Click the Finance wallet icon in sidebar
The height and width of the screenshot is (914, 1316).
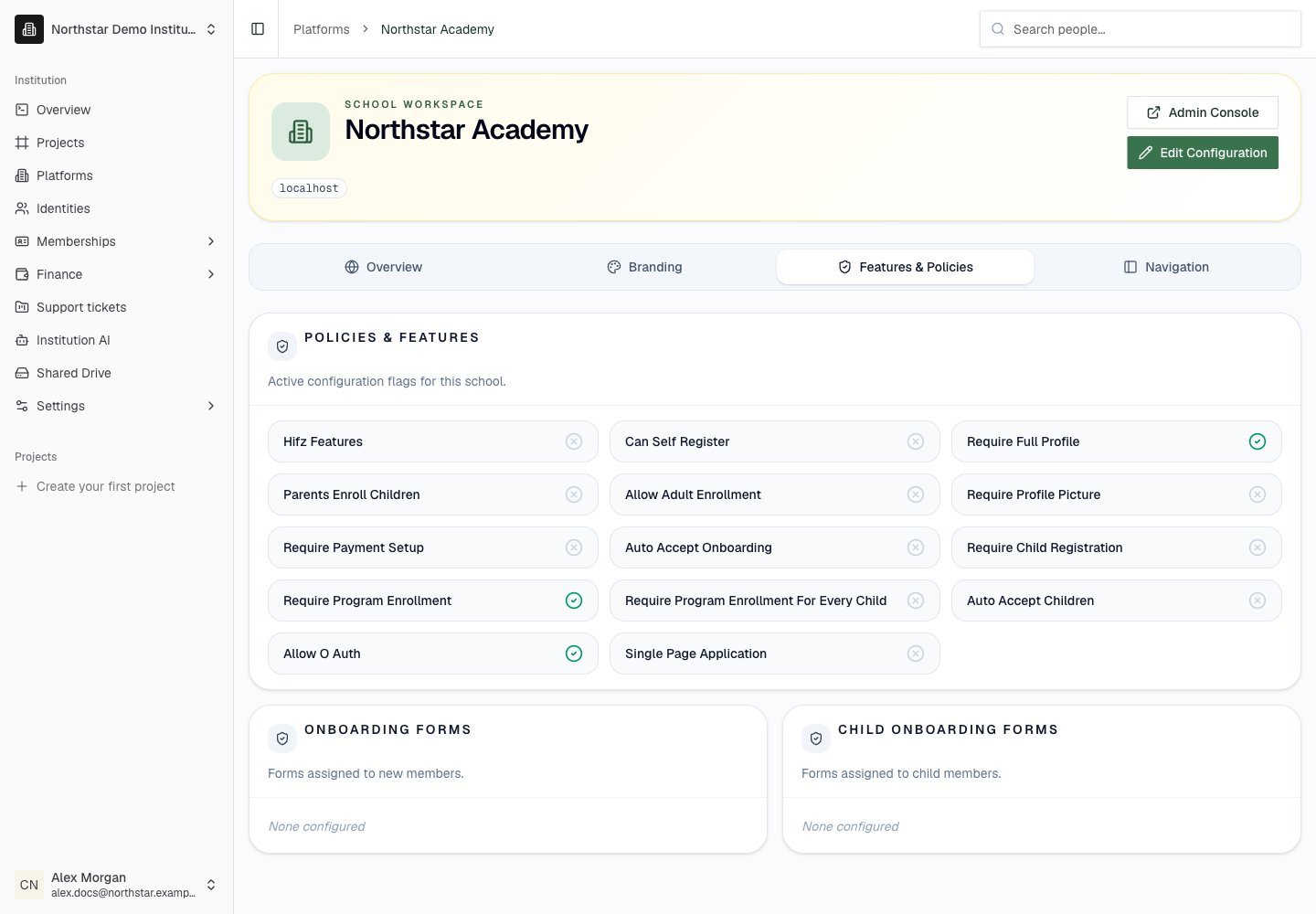[x=22, y=274]
